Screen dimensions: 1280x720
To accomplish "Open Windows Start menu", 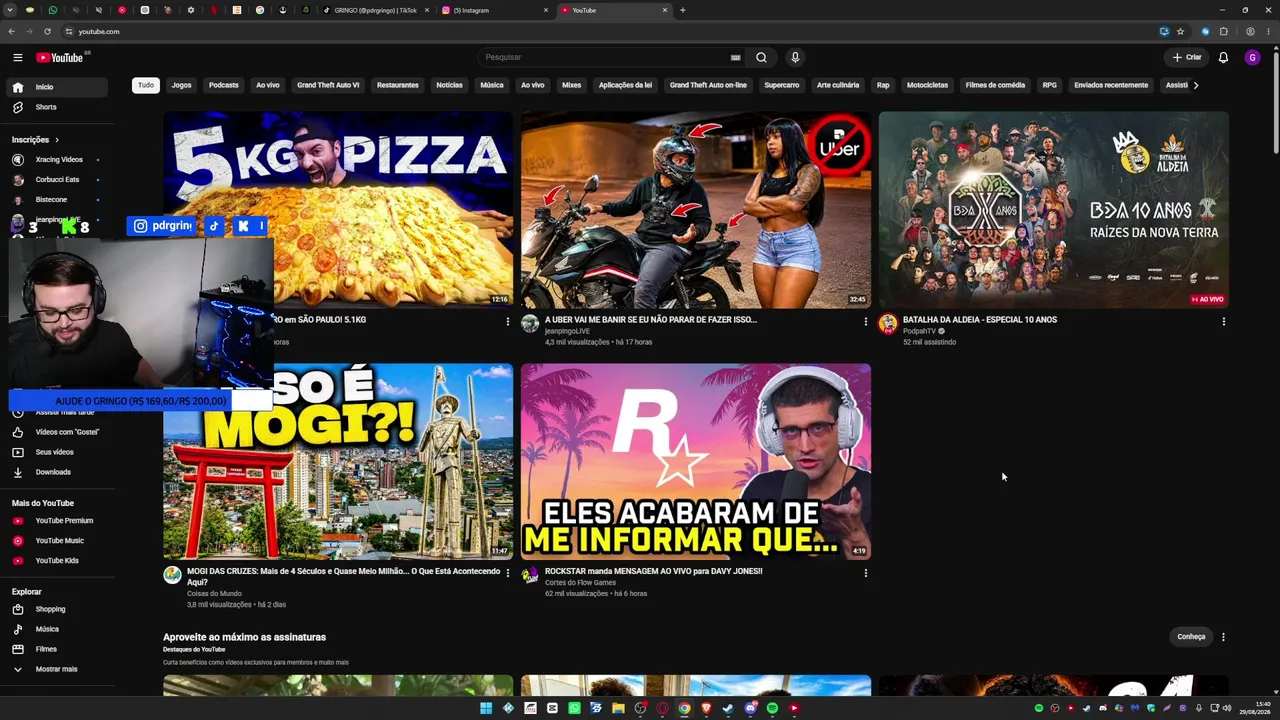I will [486, 708].
